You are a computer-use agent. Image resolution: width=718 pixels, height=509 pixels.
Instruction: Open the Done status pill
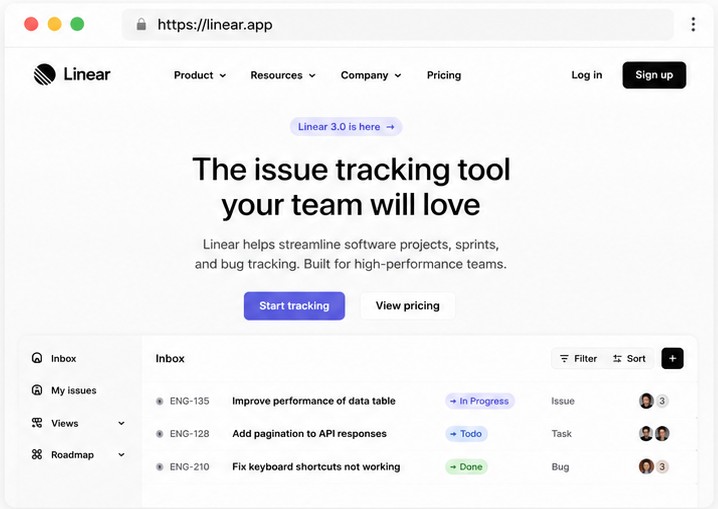466,466
